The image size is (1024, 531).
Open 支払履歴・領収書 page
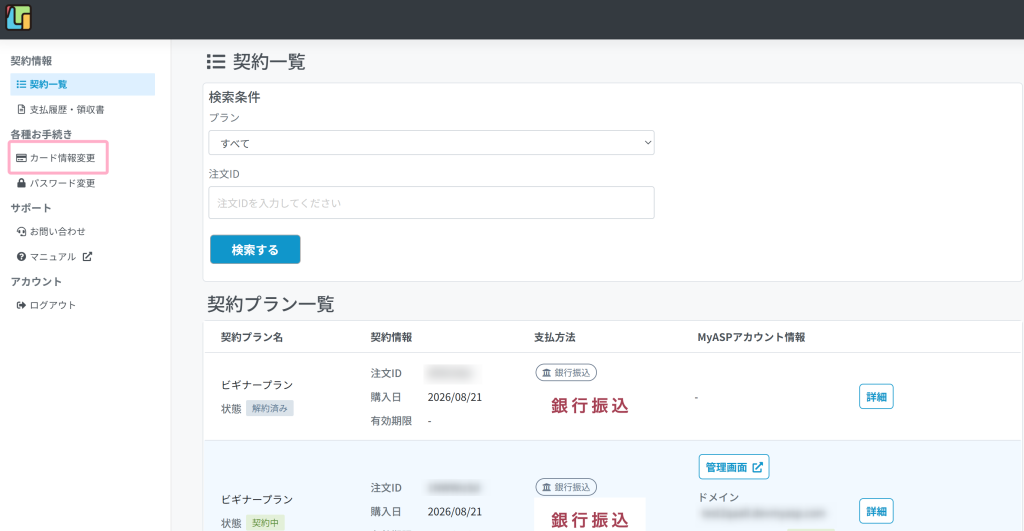click(61, 109)
